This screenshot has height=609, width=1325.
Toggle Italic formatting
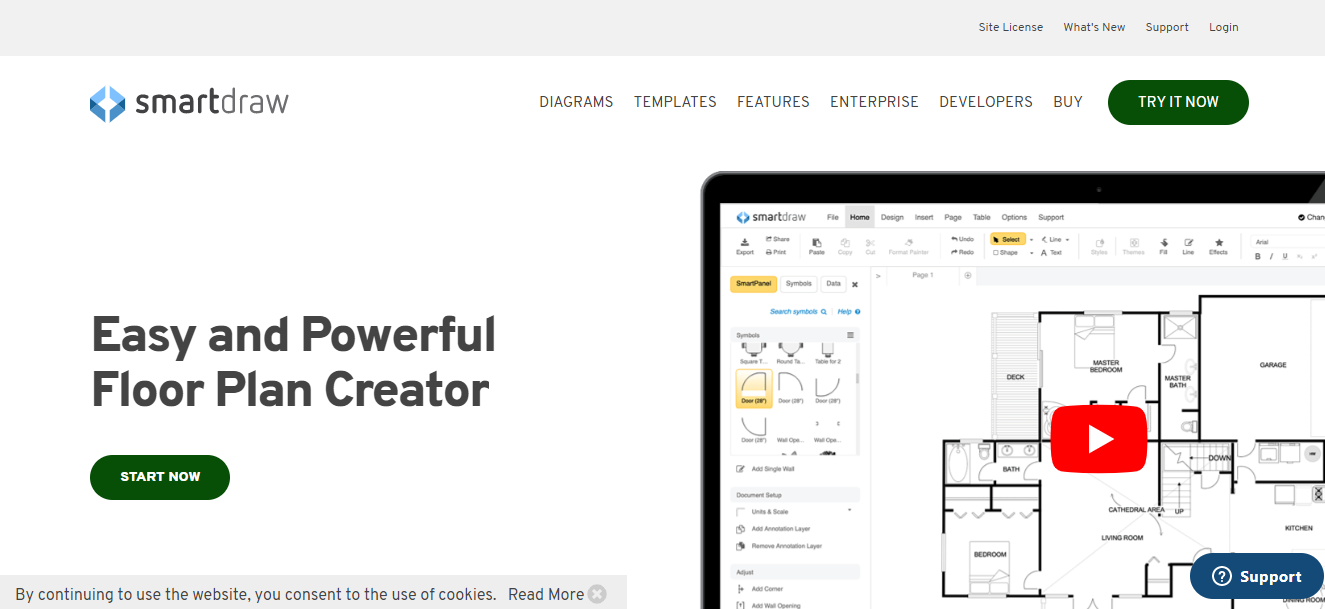pos(1271,257)
